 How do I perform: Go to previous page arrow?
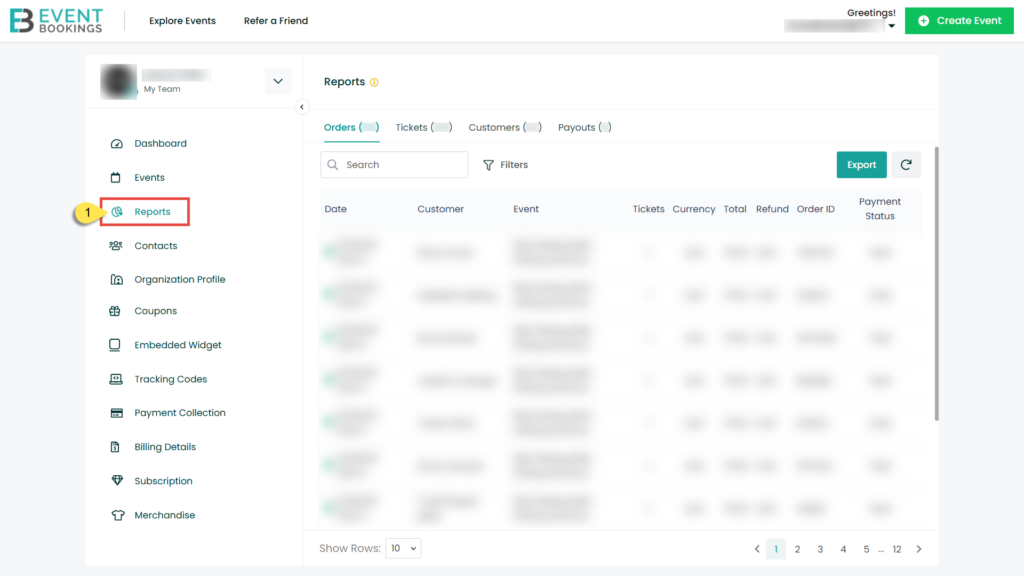(x=757, y=549)
